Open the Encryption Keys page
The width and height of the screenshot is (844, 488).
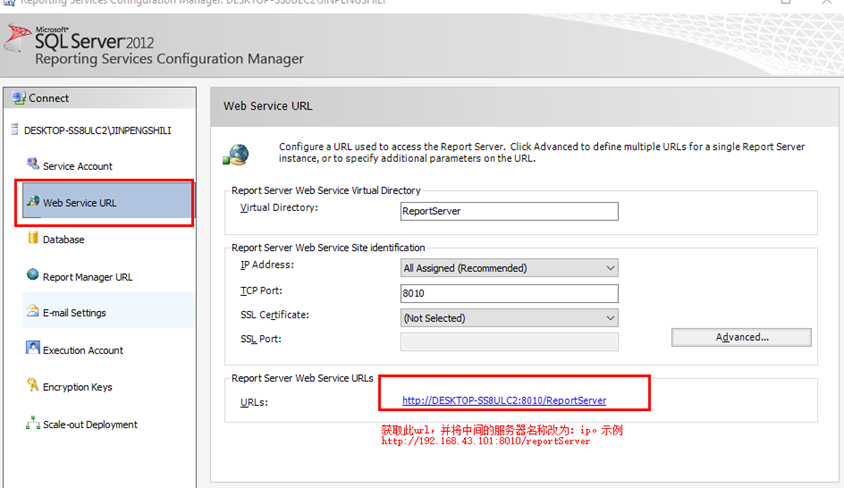78,387
